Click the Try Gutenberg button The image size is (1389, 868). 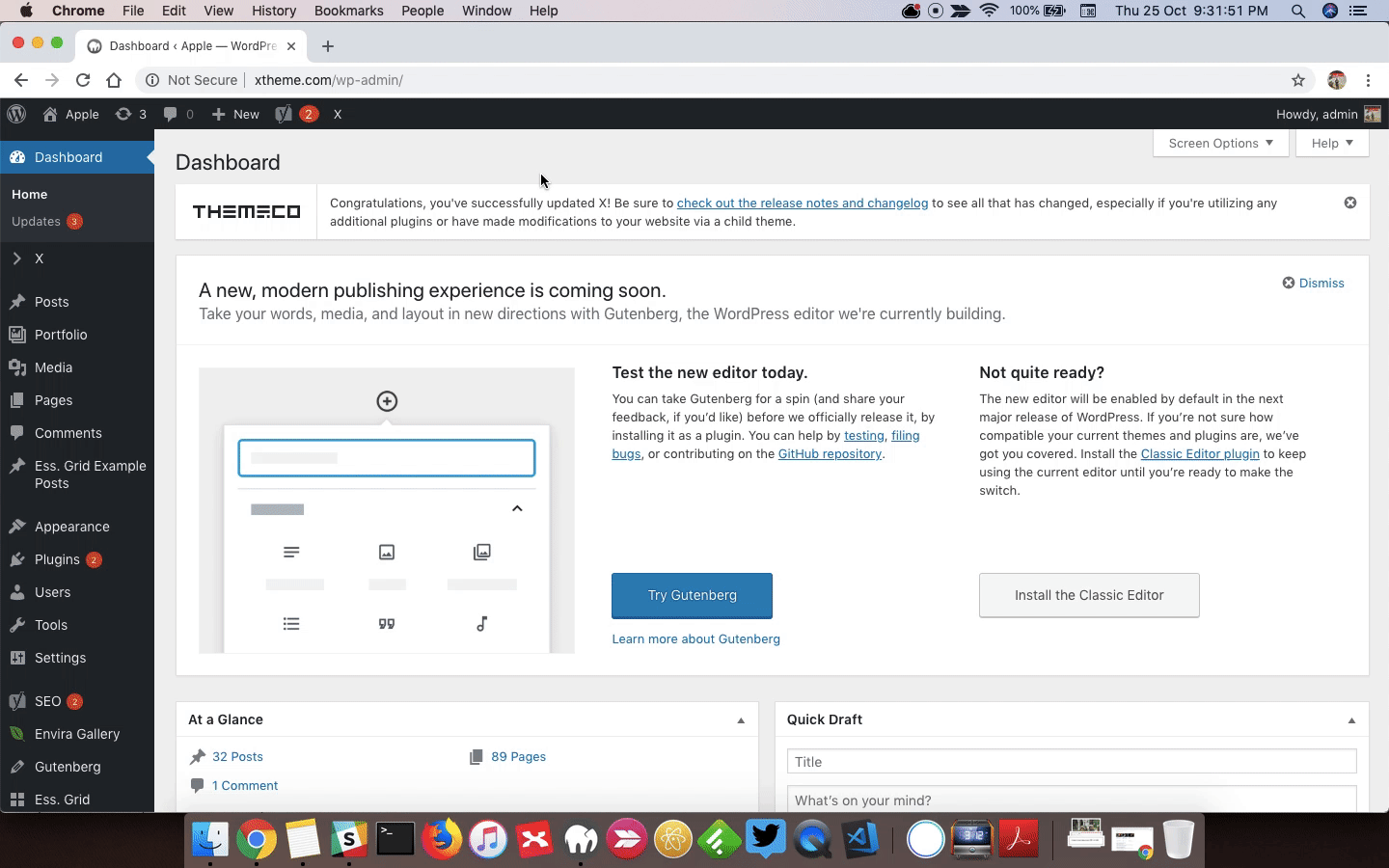click(692, 595)
